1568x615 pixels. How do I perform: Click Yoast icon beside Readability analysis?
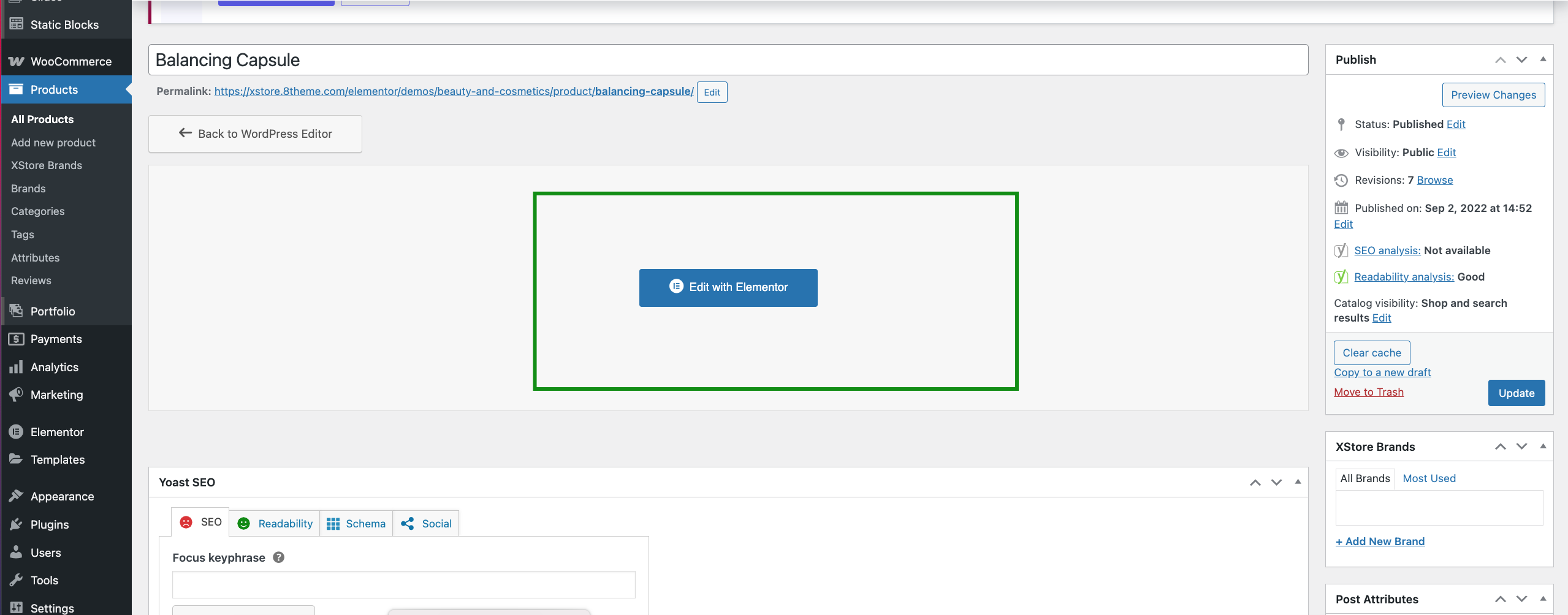pos(1341,276)
